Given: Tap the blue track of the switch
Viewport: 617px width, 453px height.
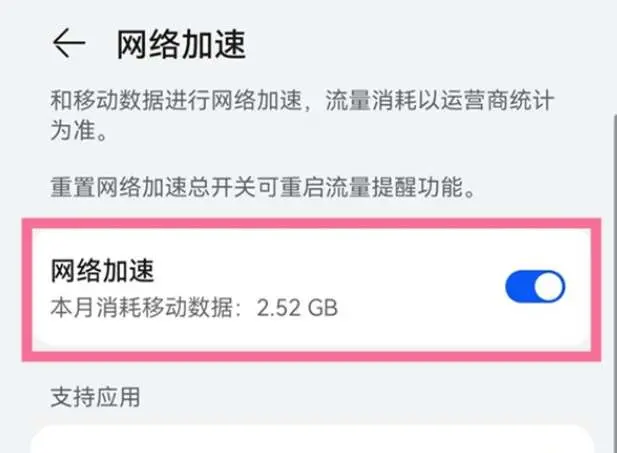Looking at the screenshot, I should [520, 288].
